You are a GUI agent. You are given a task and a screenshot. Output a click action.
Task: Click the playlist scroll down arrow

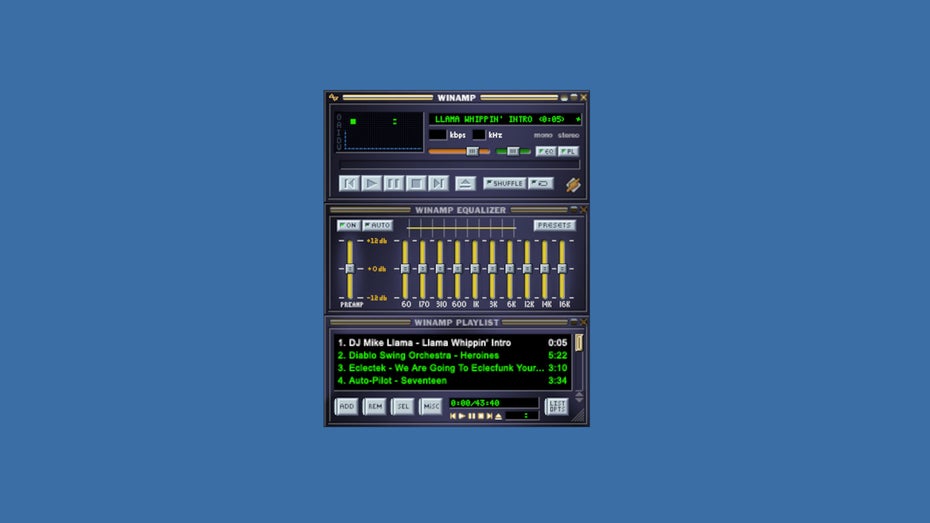[579, 400]
